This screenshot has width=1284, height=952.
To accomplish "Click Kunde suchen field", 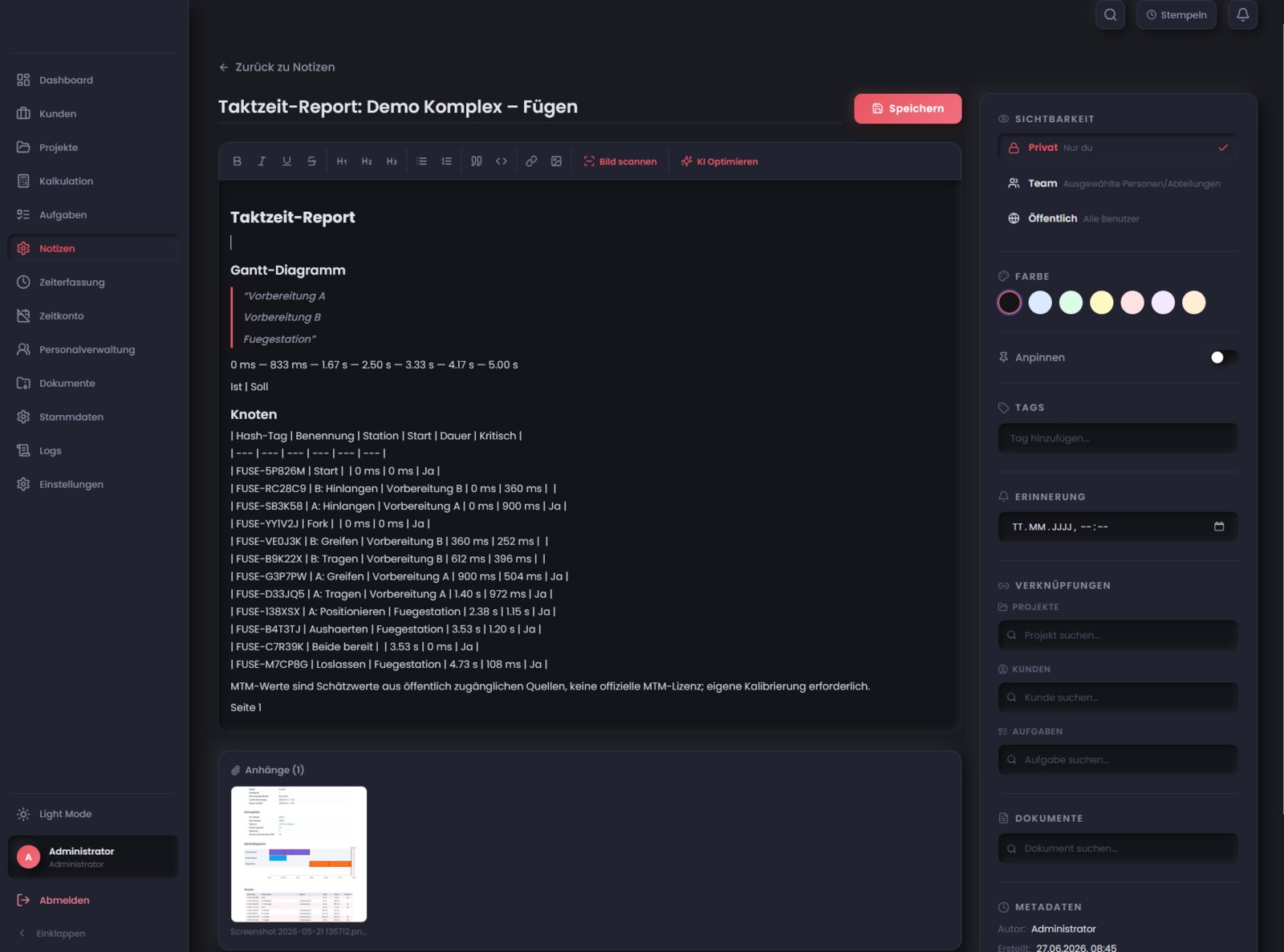I will tap(1118, 698).
